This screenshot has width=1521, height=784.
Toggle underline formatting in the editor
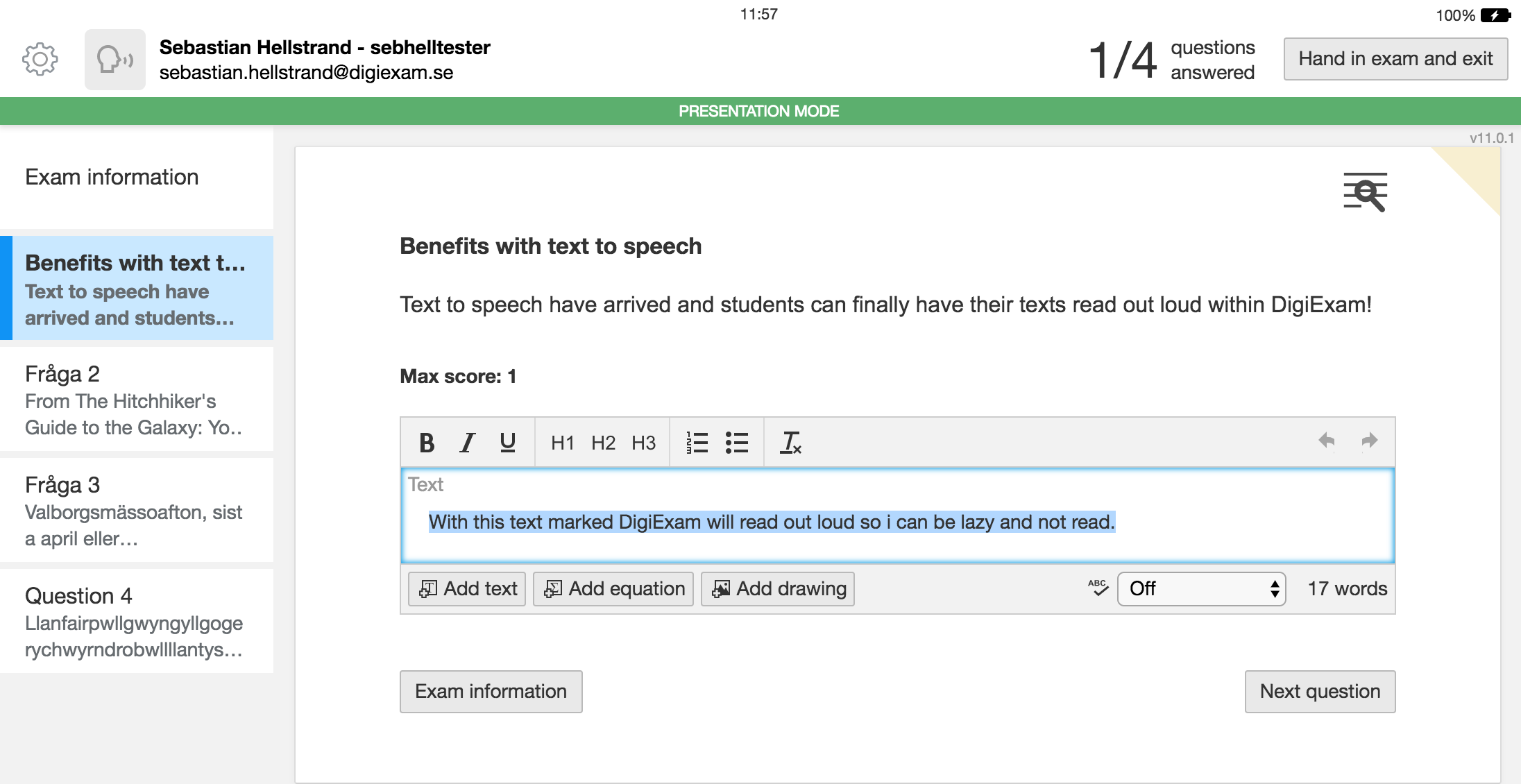click(508, 442)
